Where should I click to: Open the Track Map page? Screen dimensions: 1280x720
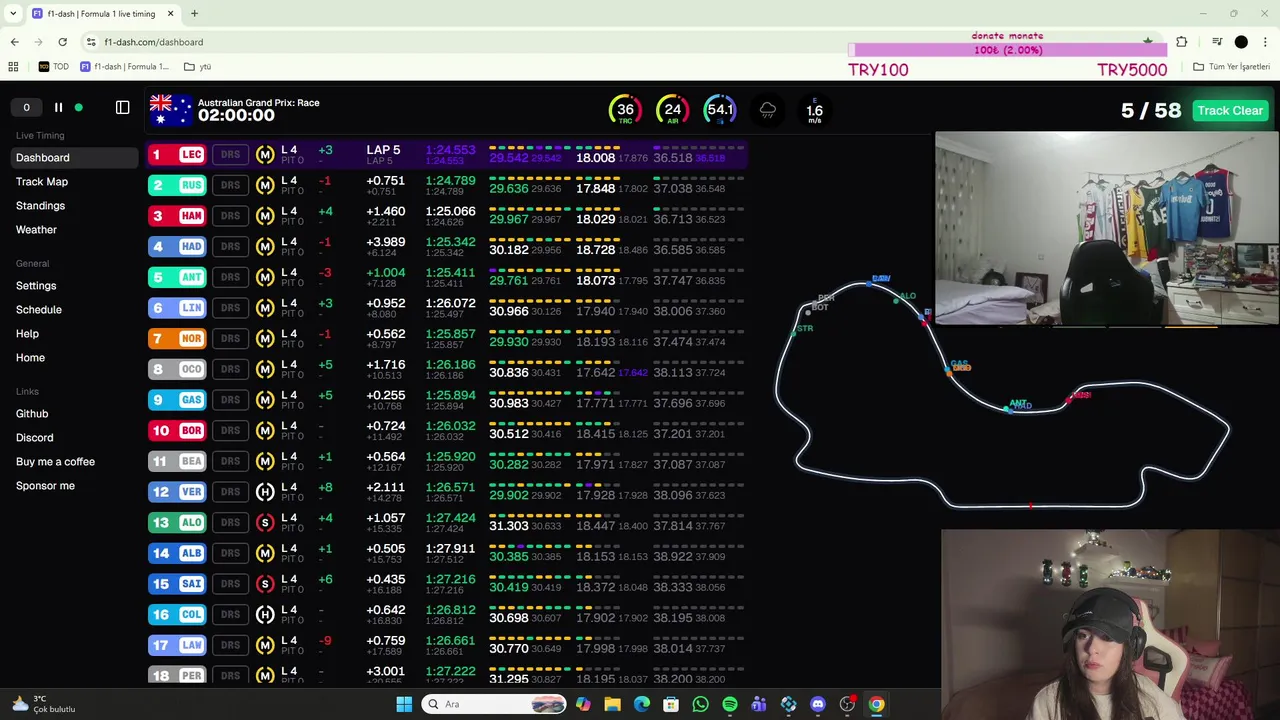42,182
